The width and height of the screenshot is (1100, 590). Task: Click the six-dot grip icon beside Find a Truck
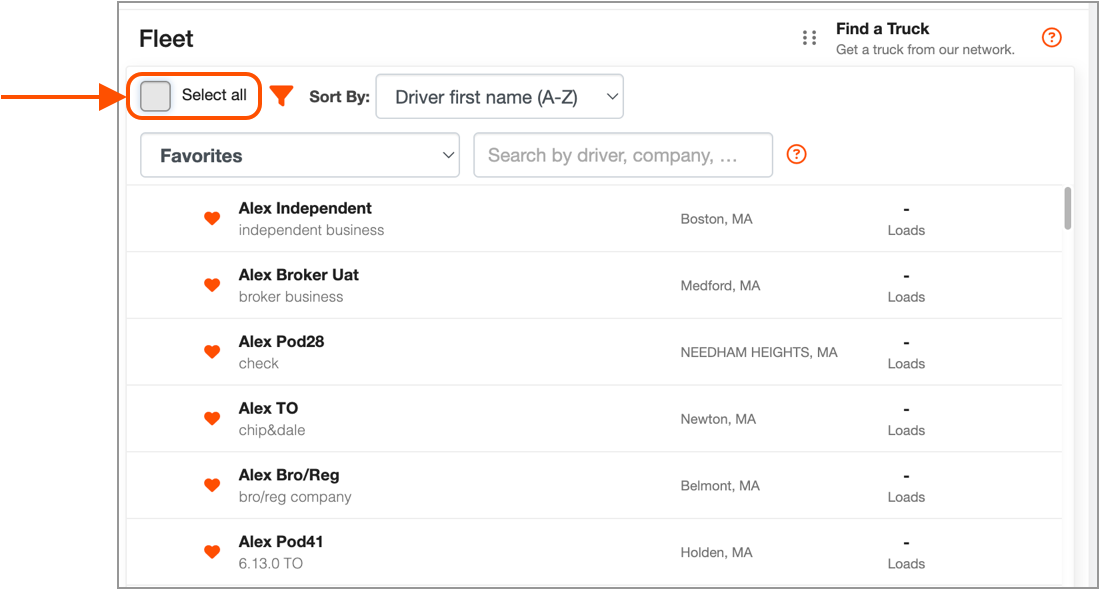pyautogui.click(x=810, y=38)
